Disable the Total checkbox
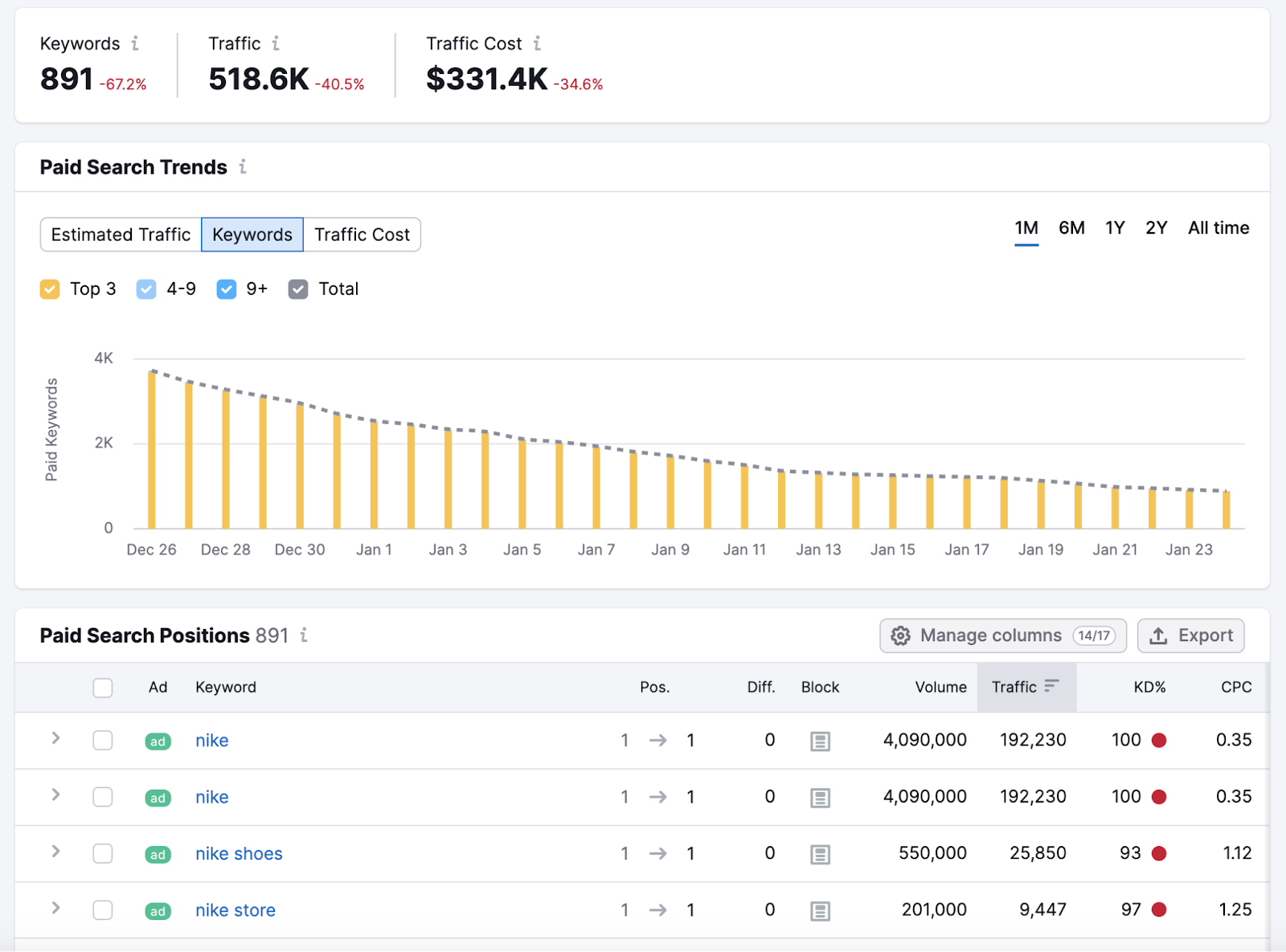1286x952 pixels. coord(298,288)
